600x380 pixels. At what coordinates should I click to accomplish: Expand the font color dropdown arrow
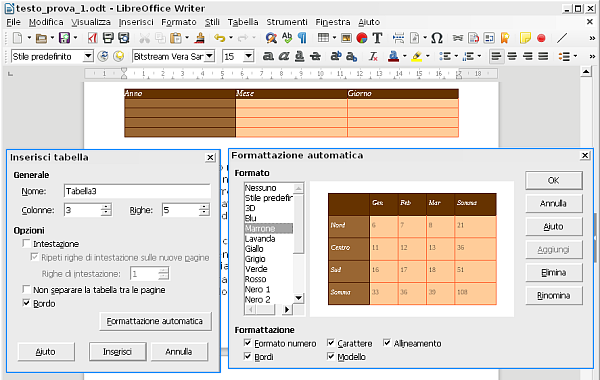(404, 57)
